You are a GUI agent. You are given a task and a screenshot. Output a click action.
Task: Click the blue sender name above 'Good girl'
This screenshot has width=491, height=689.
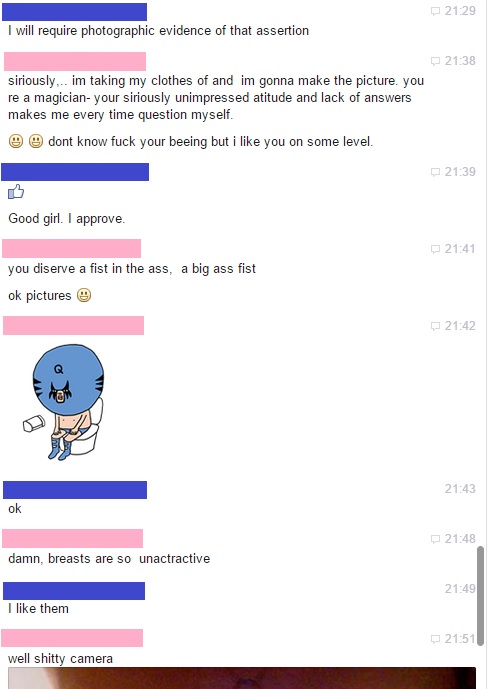tap(75, 172)
